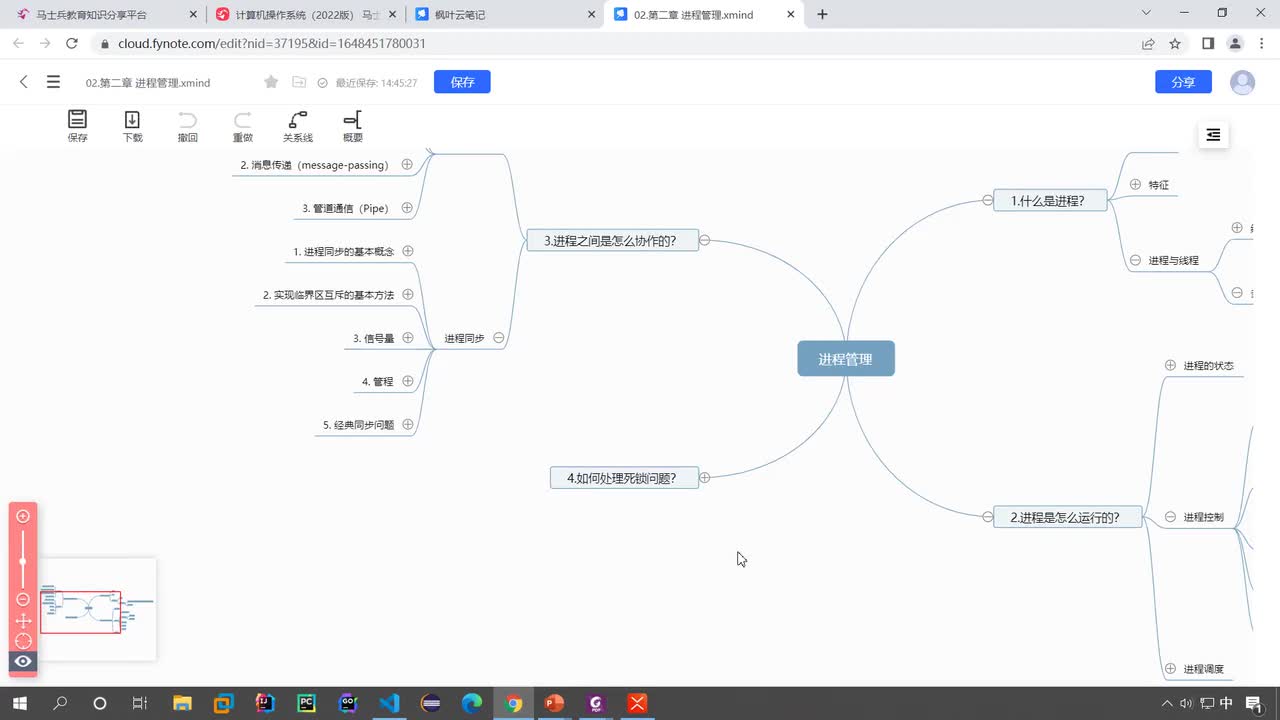Reload the page
Screen dimensions: 1280x720
[72, 44]
